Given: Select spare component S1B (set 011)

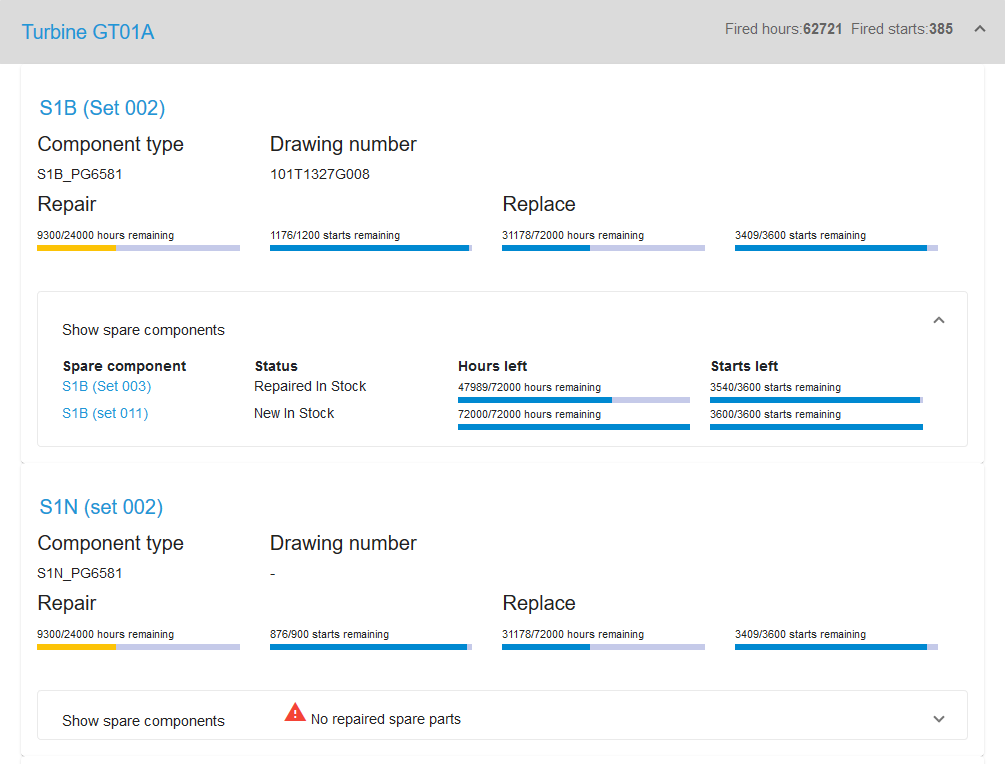Looking at the screenshot, I should (105, 413).
